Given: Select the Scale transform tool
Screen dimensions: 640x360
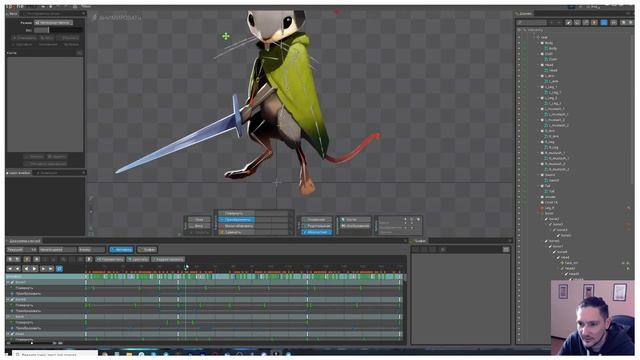Looking at the screenshot, I should click(x=236, y=226).
